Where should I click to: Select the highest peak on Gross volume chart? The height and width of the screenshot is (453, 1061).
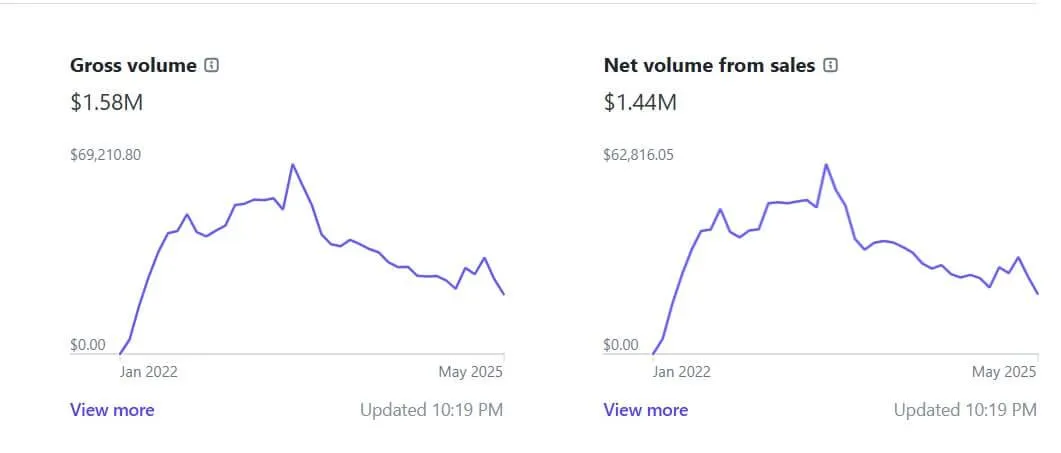292,165
